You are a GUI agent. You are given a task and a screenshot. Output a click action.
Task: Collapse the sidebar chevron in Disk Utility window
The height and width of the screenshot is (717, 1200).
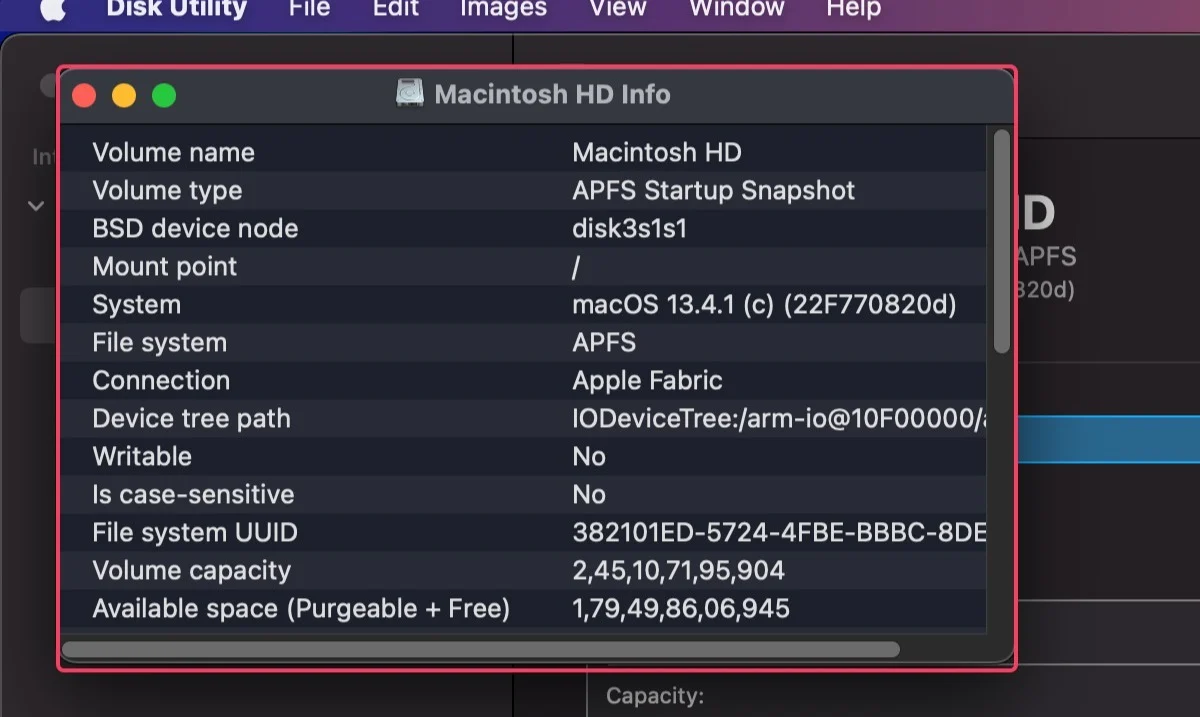tap(36, 206)
